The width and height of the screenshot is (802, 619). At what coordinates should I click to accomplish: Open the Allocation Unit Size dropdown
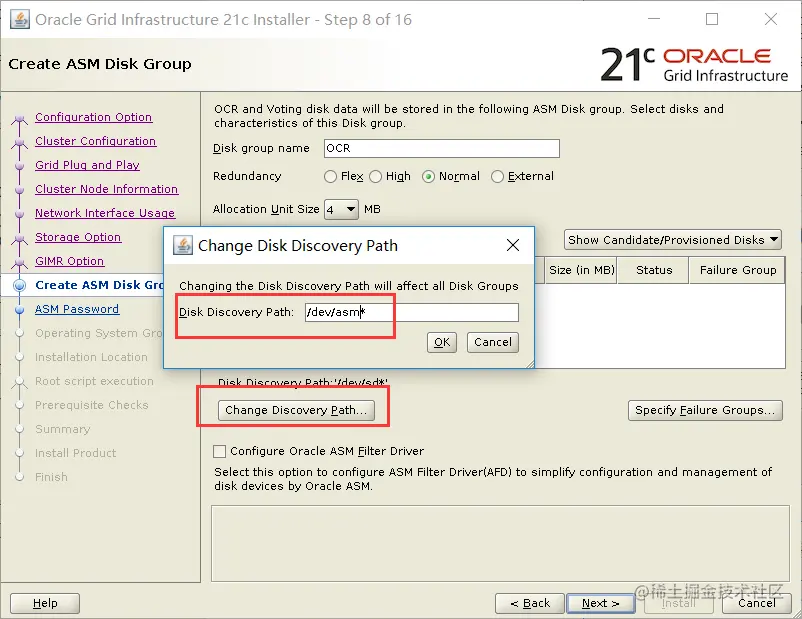pos(341,209)
